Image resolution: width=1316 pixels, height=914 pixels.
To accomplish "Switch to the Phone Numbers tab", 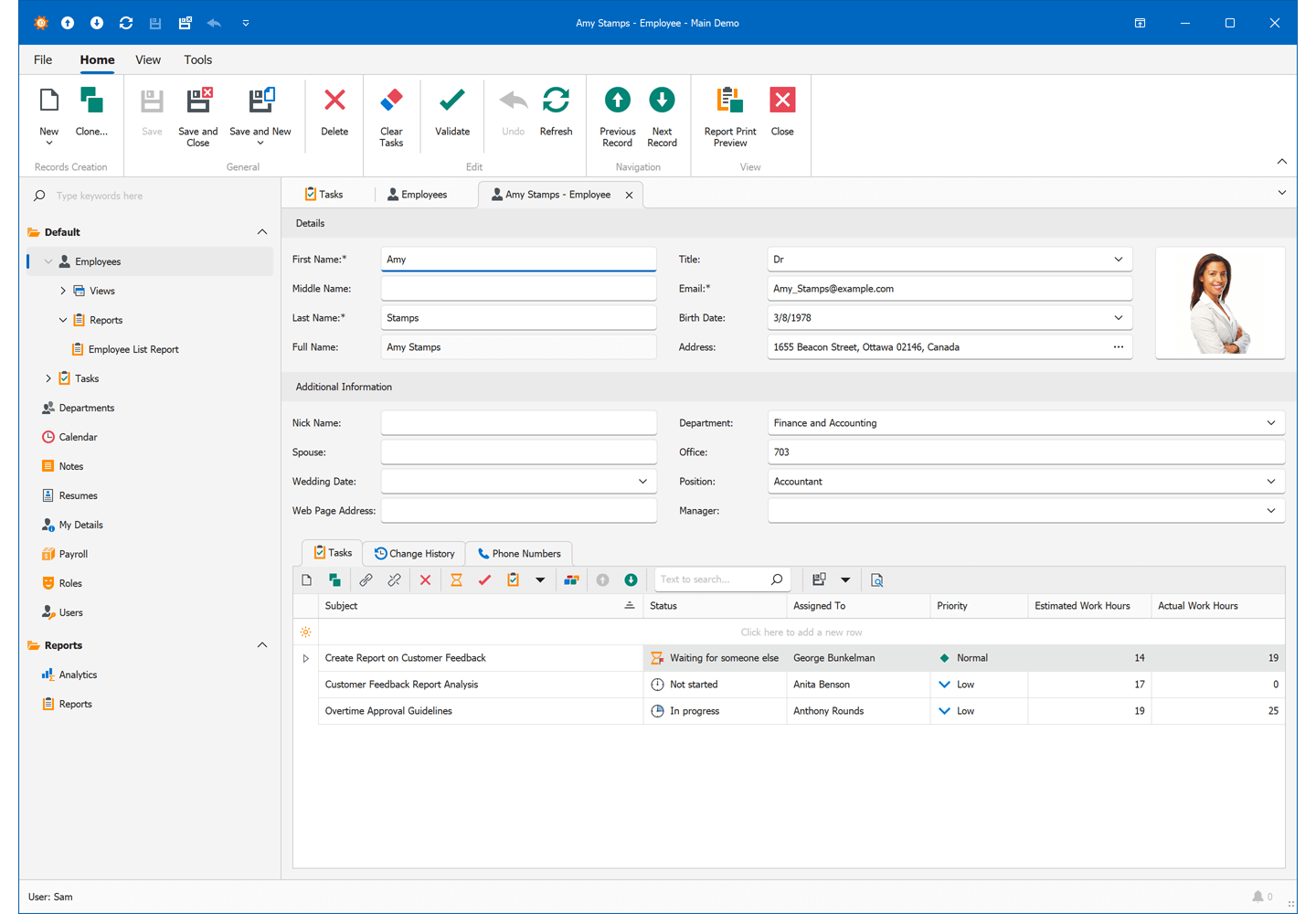I will click(519, 554).
